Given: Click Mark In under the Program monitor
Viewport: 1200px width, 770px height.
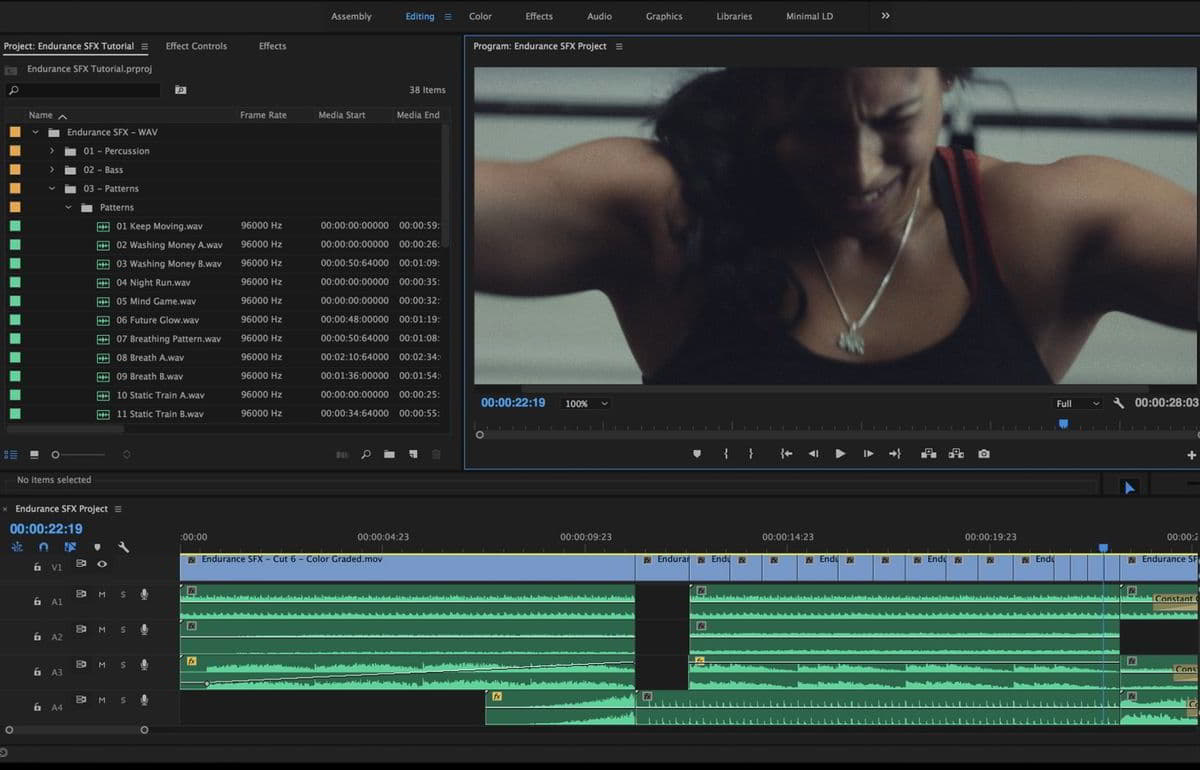Looking at the screenshot, I should pyautogui.click(x=726, y=453).
